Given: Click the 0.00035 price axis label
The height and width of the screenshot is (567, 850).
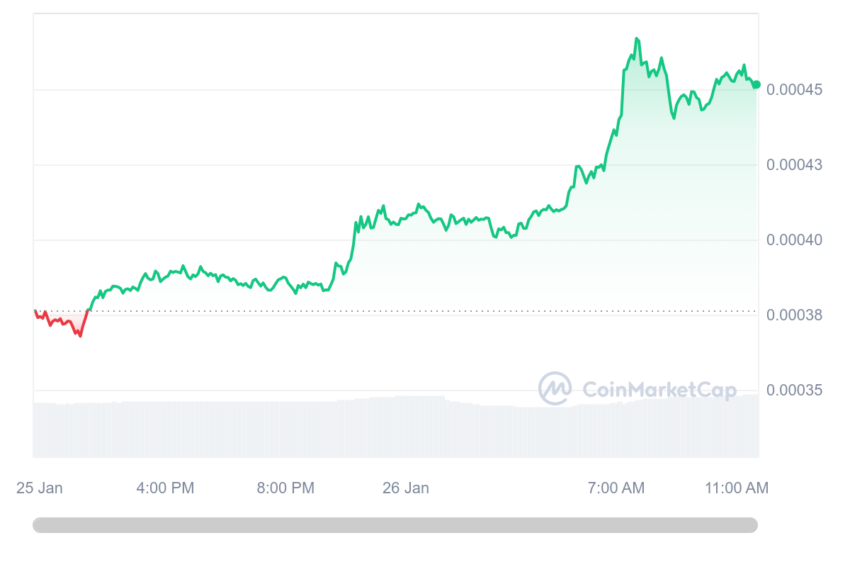Looking at the screenshot, I should tap(794, 390).
